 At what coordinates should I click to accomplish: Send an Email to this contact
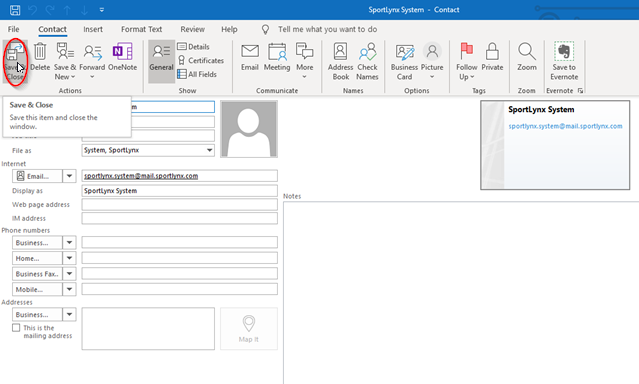pyautogui.click(x=250, y=57)
